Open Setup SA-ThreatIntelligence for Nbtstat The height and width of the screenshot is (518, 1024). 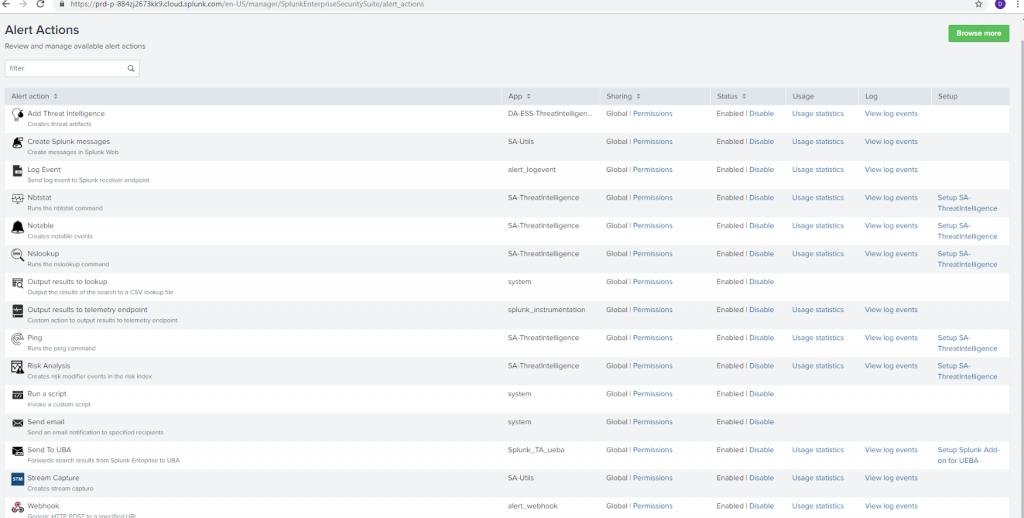[x=967, y=203]
